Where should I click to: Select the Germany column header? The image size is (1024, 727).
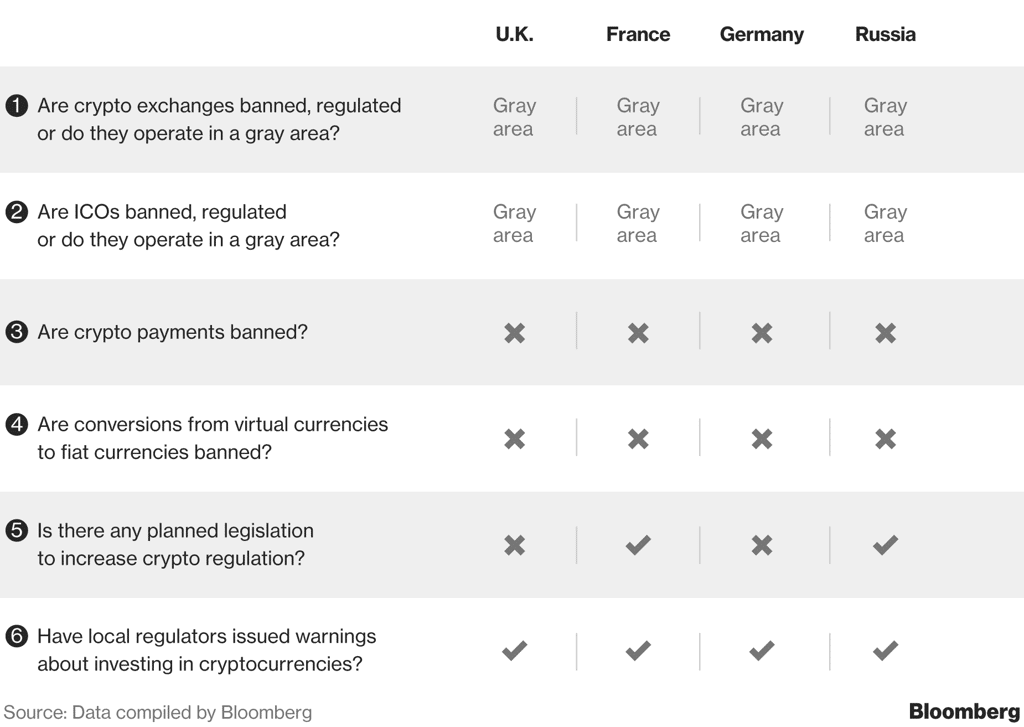coord(761,34)
